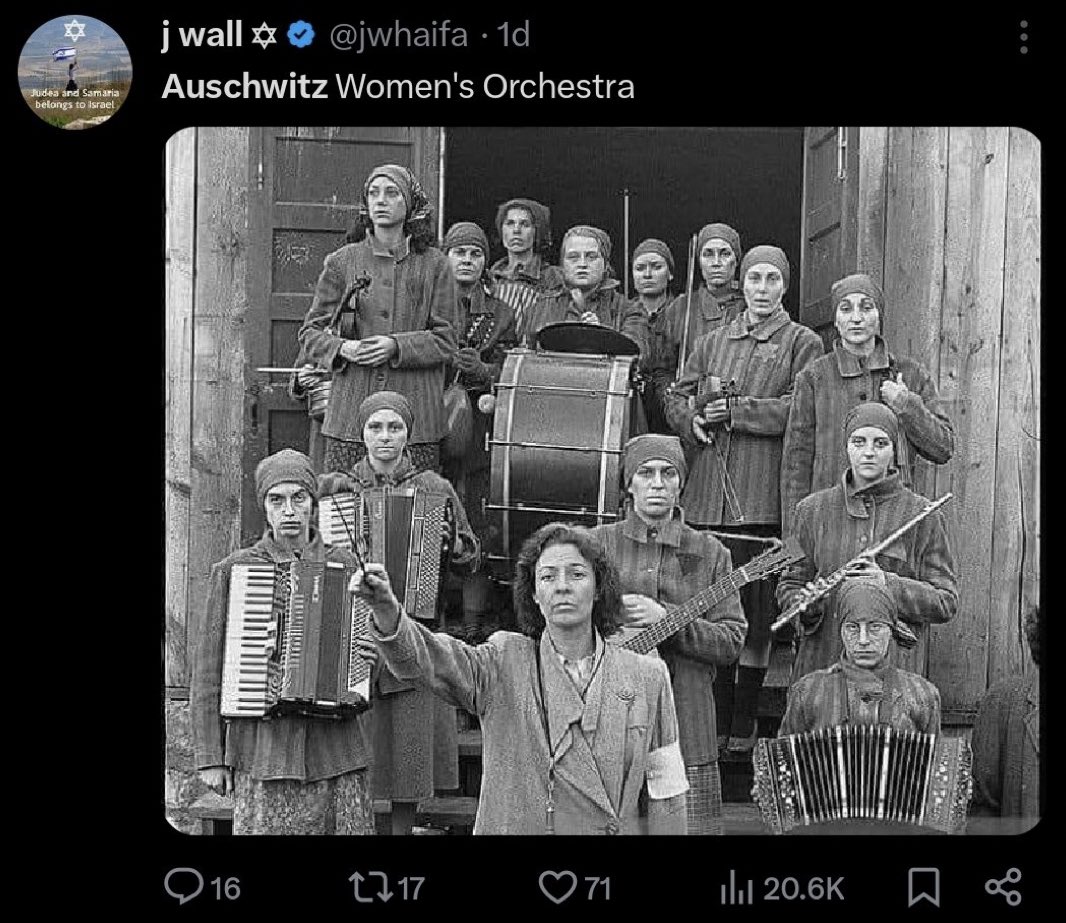This screenshot has height=923, width=1066.
Task: Open the three-dot more options menu
Action: [x=1024, y=37]
